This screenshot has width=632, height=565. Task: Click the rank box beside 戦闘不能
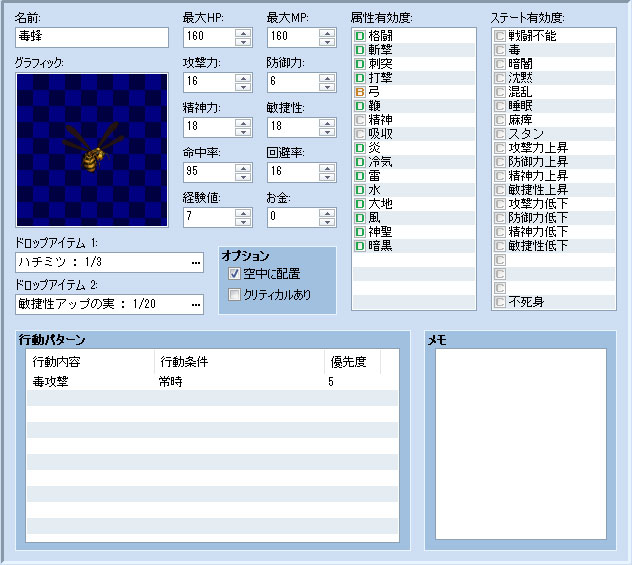pos(500,36)
